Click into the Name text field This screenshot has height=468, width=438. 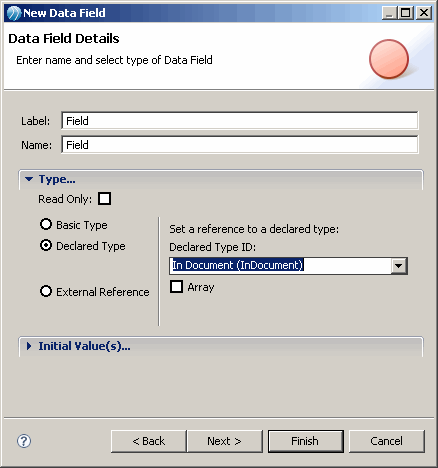(x=240, y=145)
